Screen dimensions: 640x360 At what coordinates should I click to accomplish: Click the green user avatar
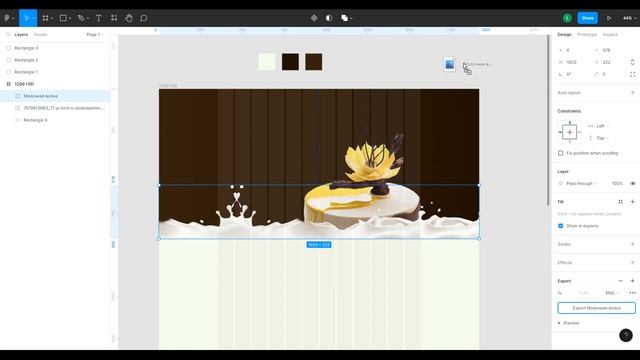click(567, 18)
